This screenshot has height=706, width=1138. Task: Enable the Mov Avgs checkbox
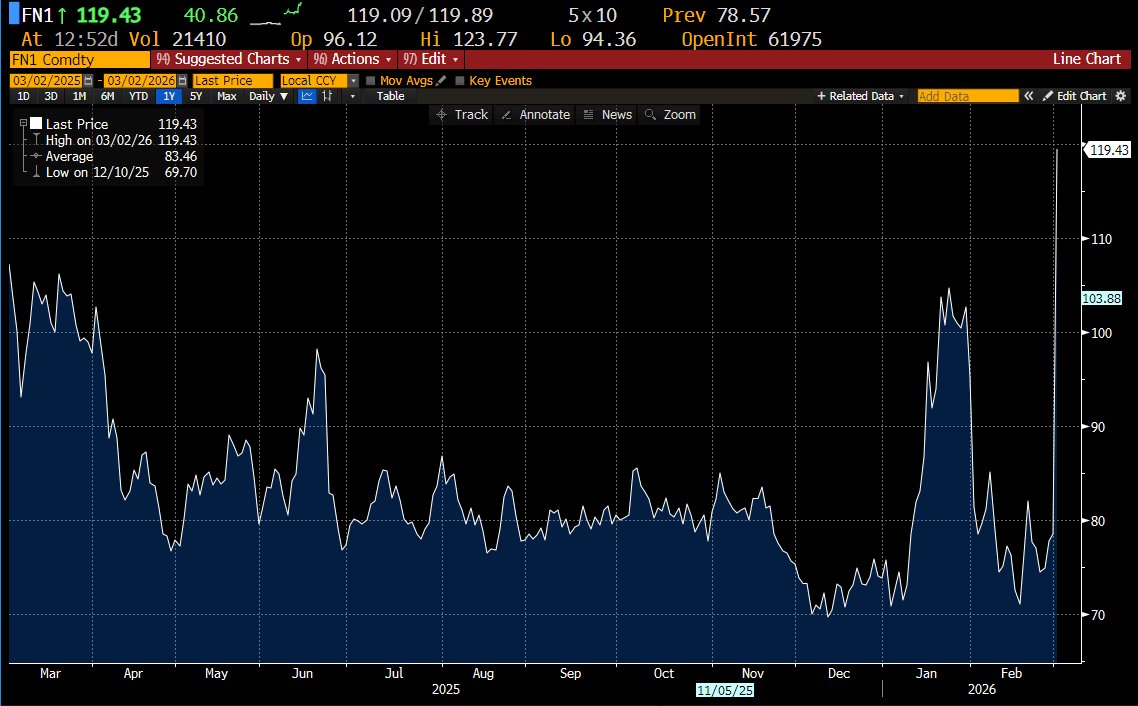pyautogui.click(x=371, y=81)
